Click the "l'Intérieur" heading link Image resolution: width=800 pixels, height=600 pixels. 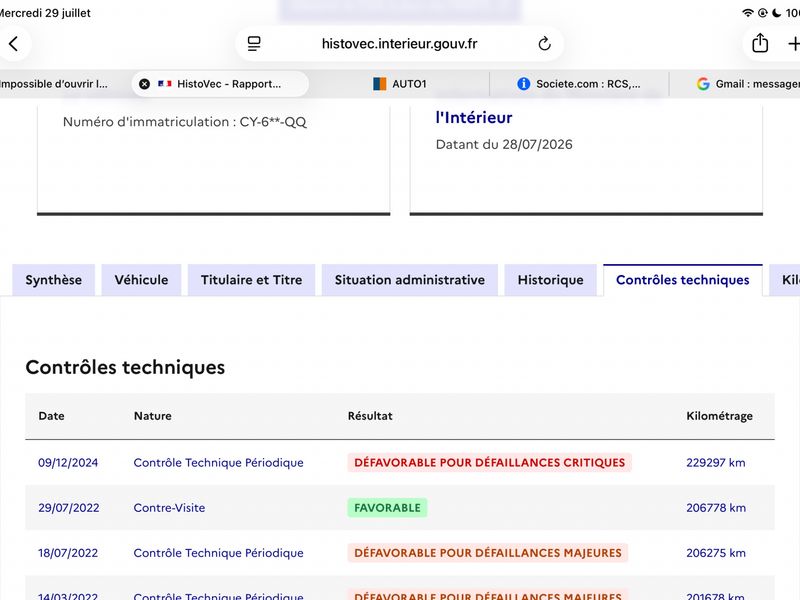tap(473, 118)
